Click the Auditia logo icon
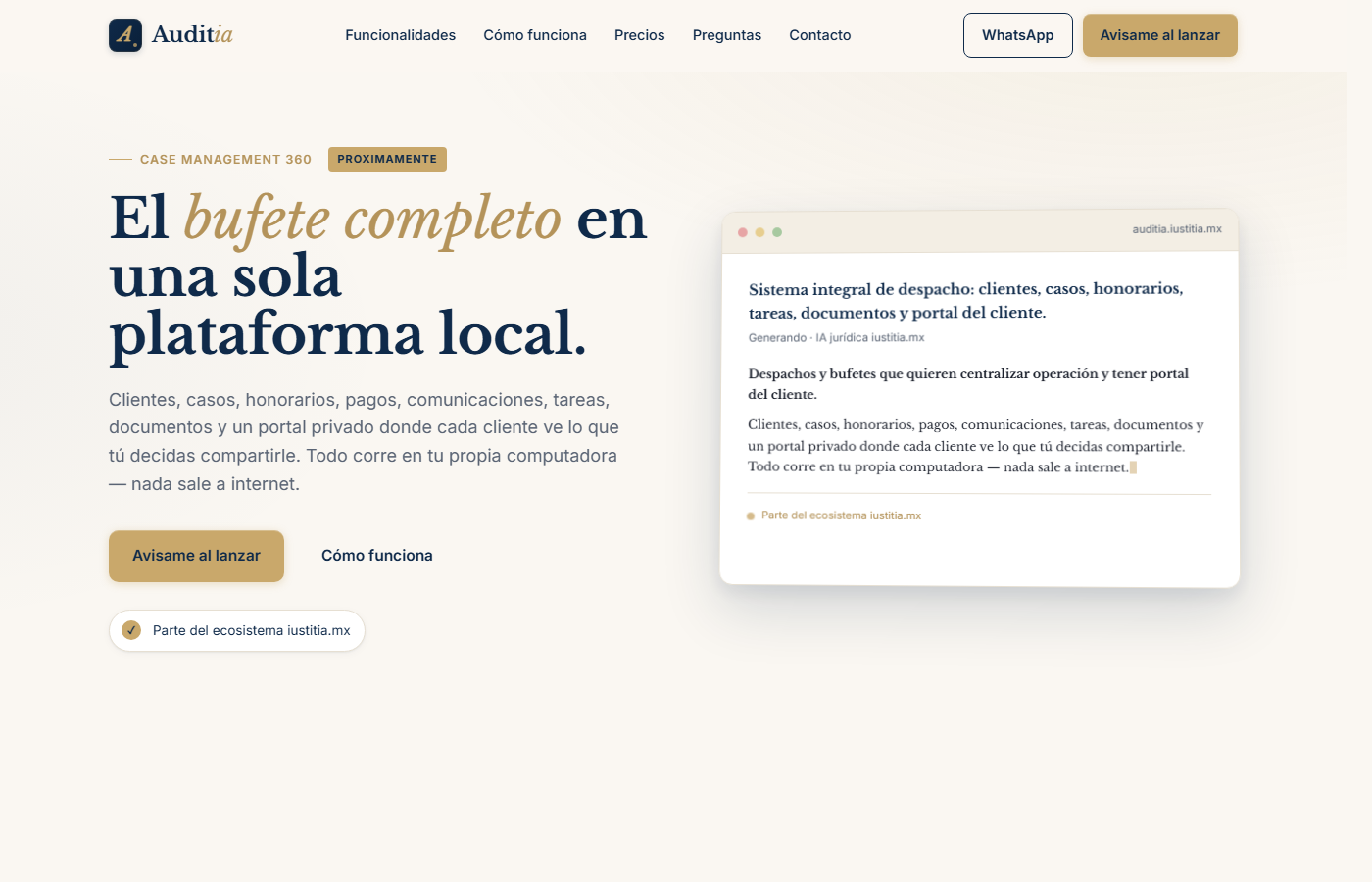Viewport: 1372px width, 882px height. [125, 35]
